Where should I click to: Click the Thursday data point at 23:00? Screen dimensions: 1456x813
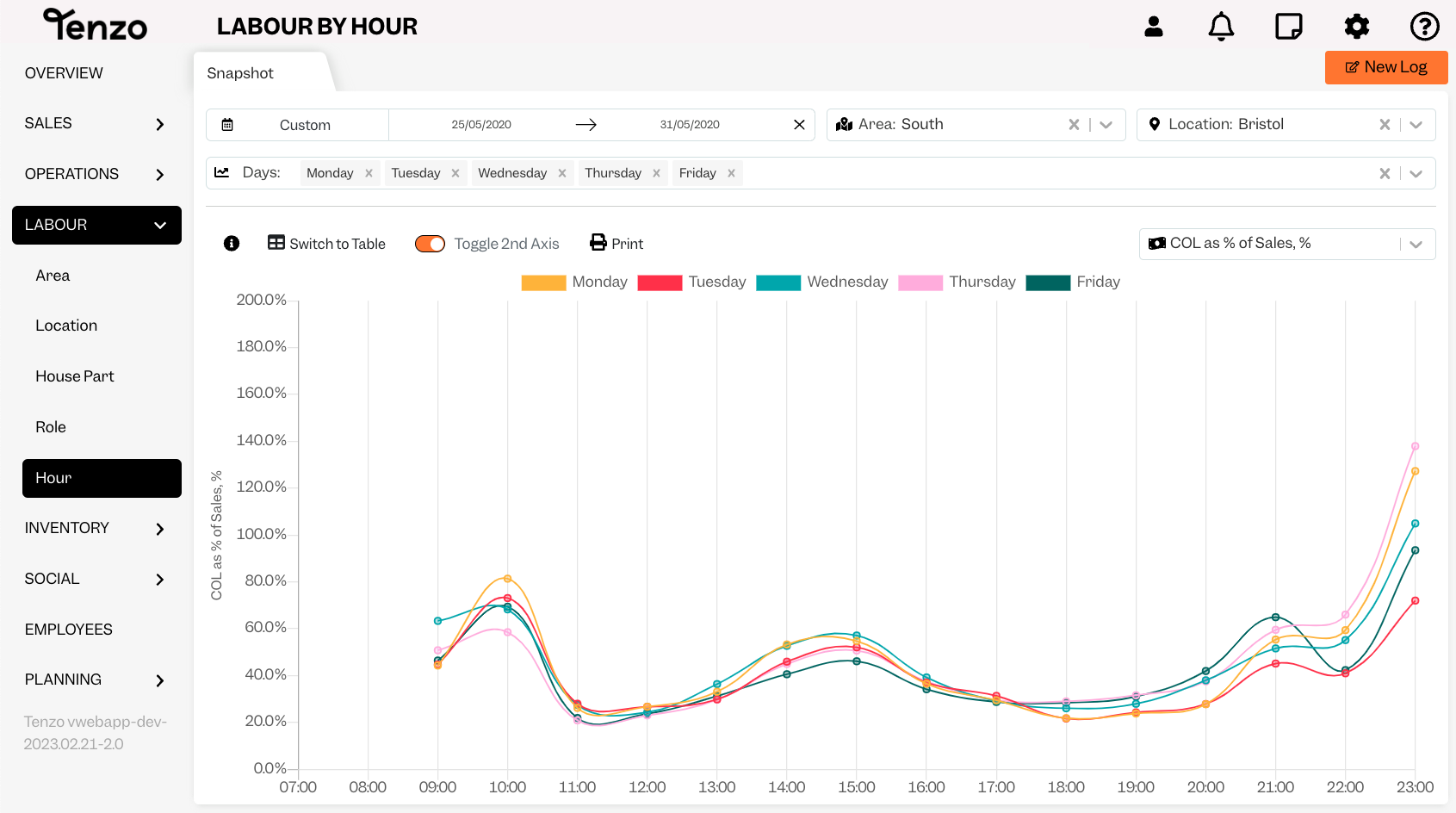[x=1415, y=446]
